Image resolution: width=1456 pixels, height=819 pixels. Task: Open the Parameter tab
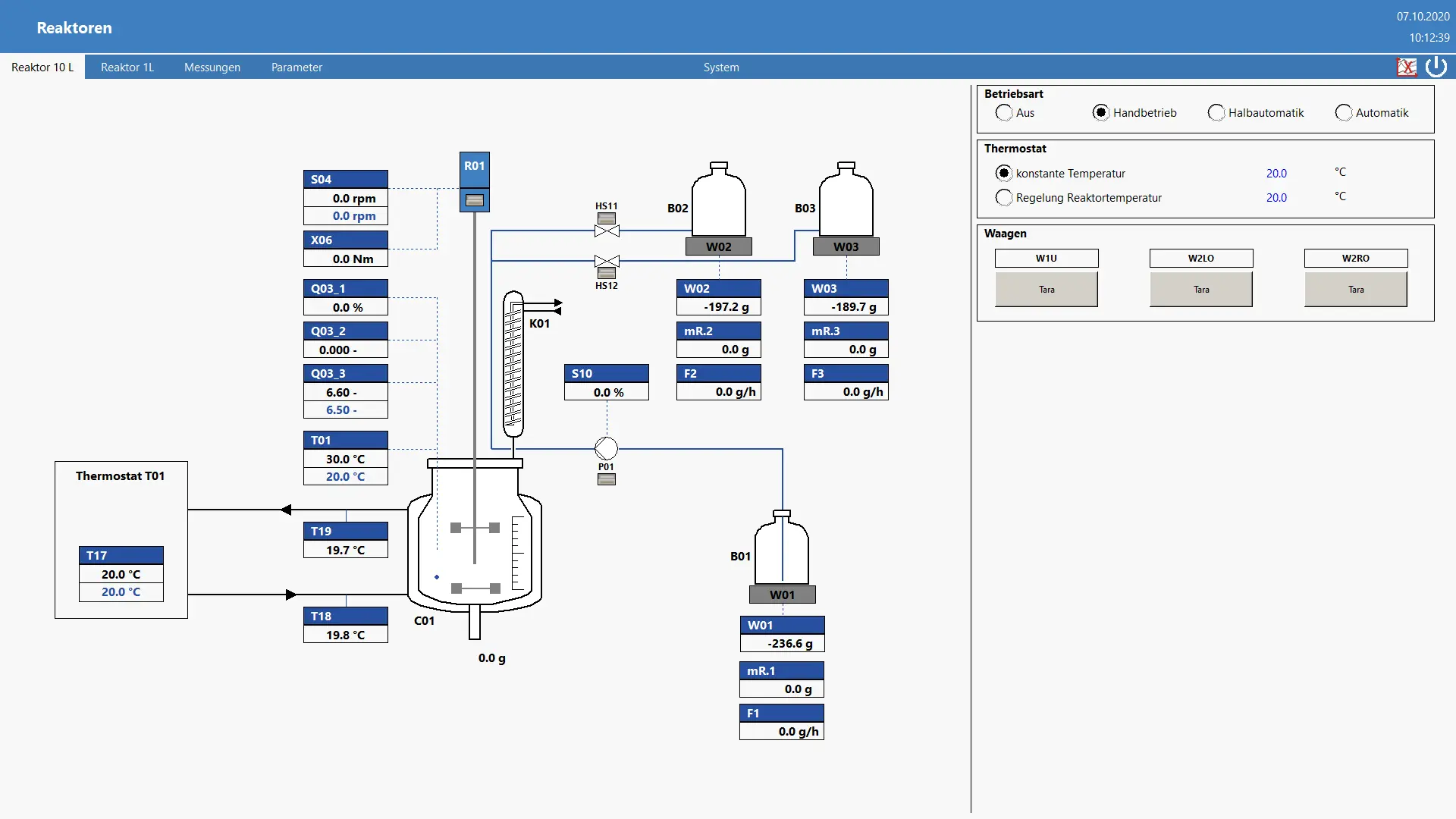[297, 67]
